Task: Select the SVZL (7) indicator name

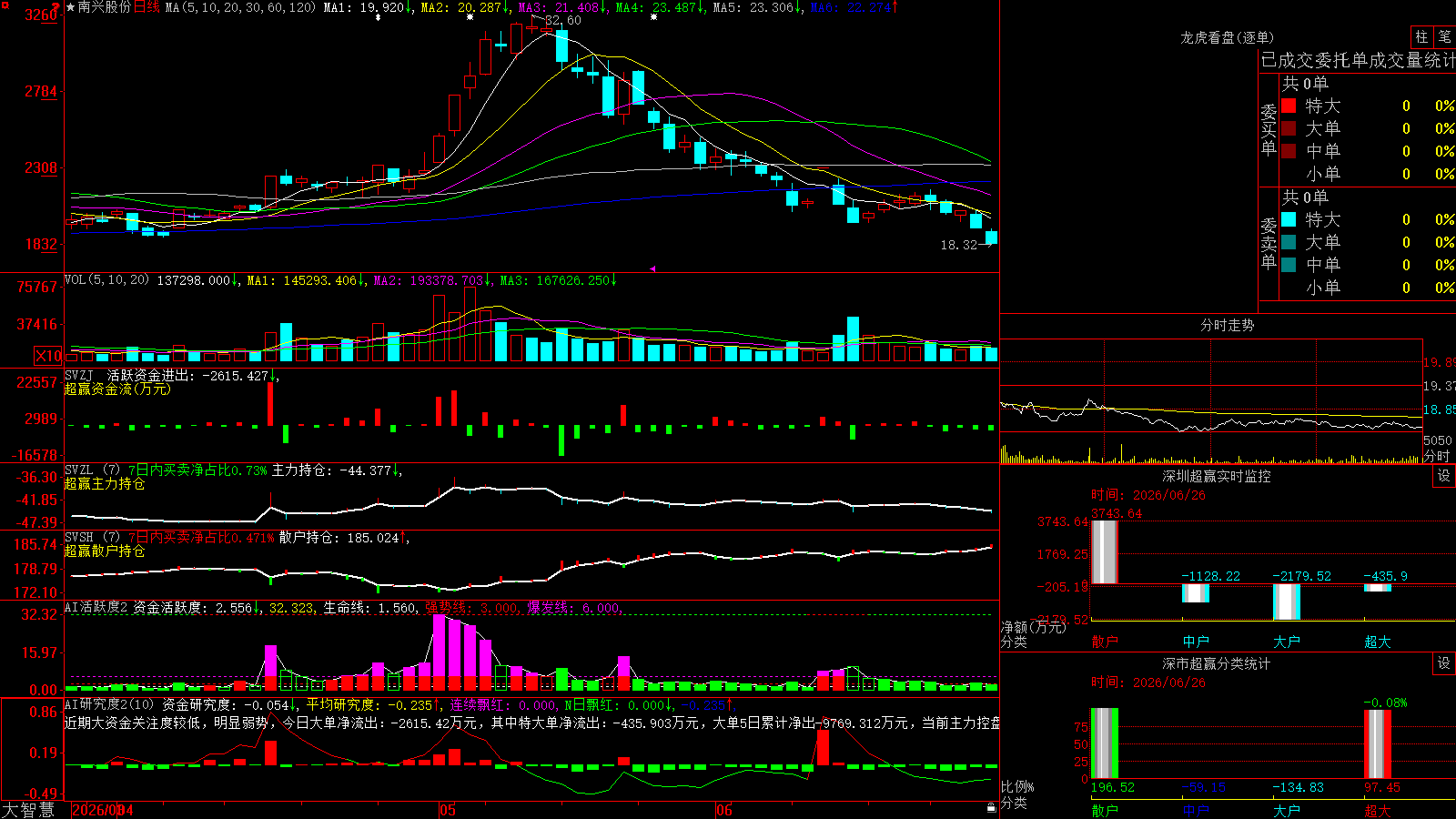Action: [x=92, y=470]
